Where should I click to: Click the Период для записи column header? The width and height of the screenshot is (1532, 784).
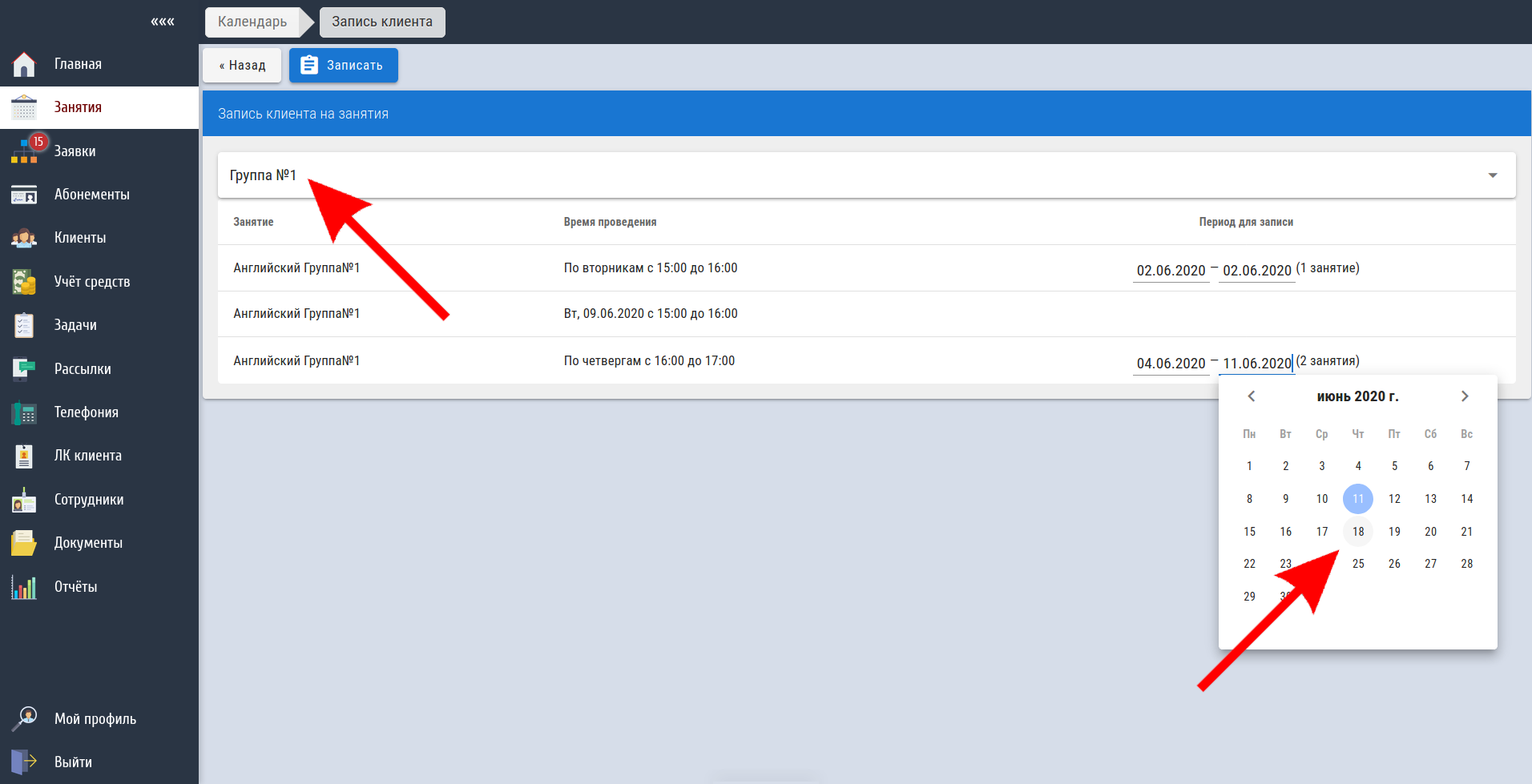pyautogui.click(x=1246, y=222)
